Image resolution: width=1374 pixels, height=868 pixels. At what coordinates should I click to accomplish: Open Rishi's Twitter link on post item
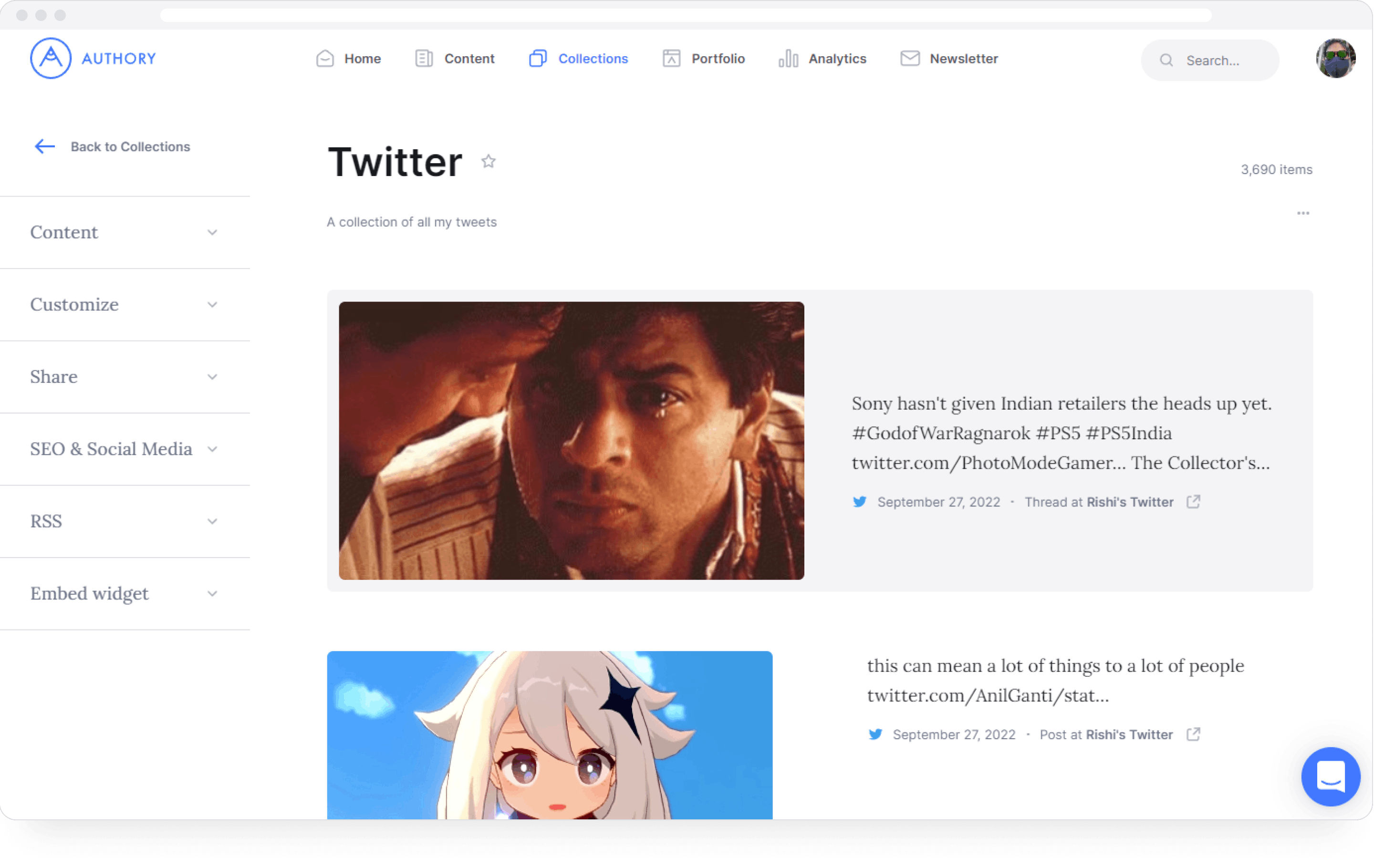1129,734
